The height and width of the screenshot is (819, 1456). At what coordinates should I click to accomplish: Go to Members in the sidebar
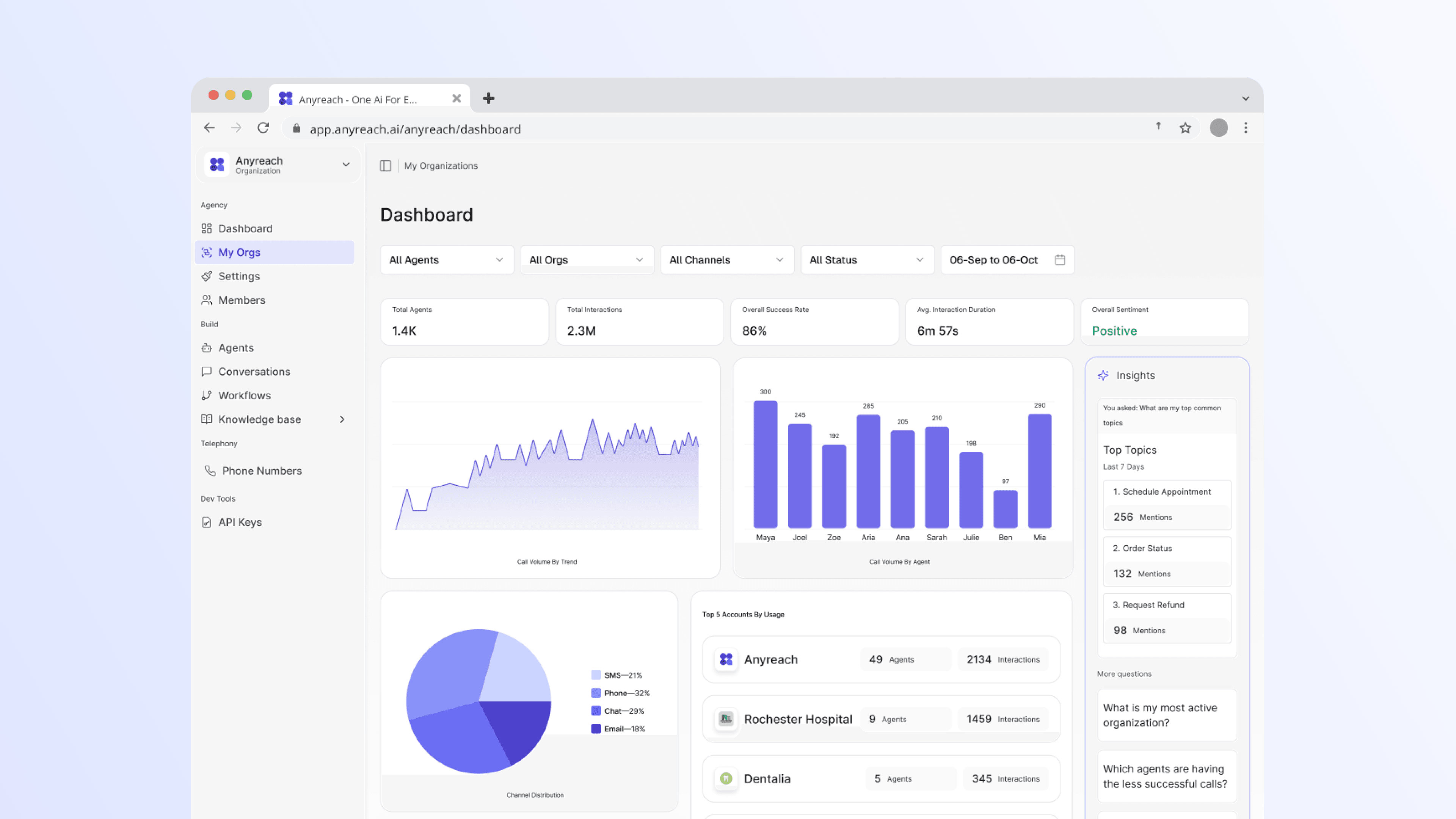[x=275, y=300]
